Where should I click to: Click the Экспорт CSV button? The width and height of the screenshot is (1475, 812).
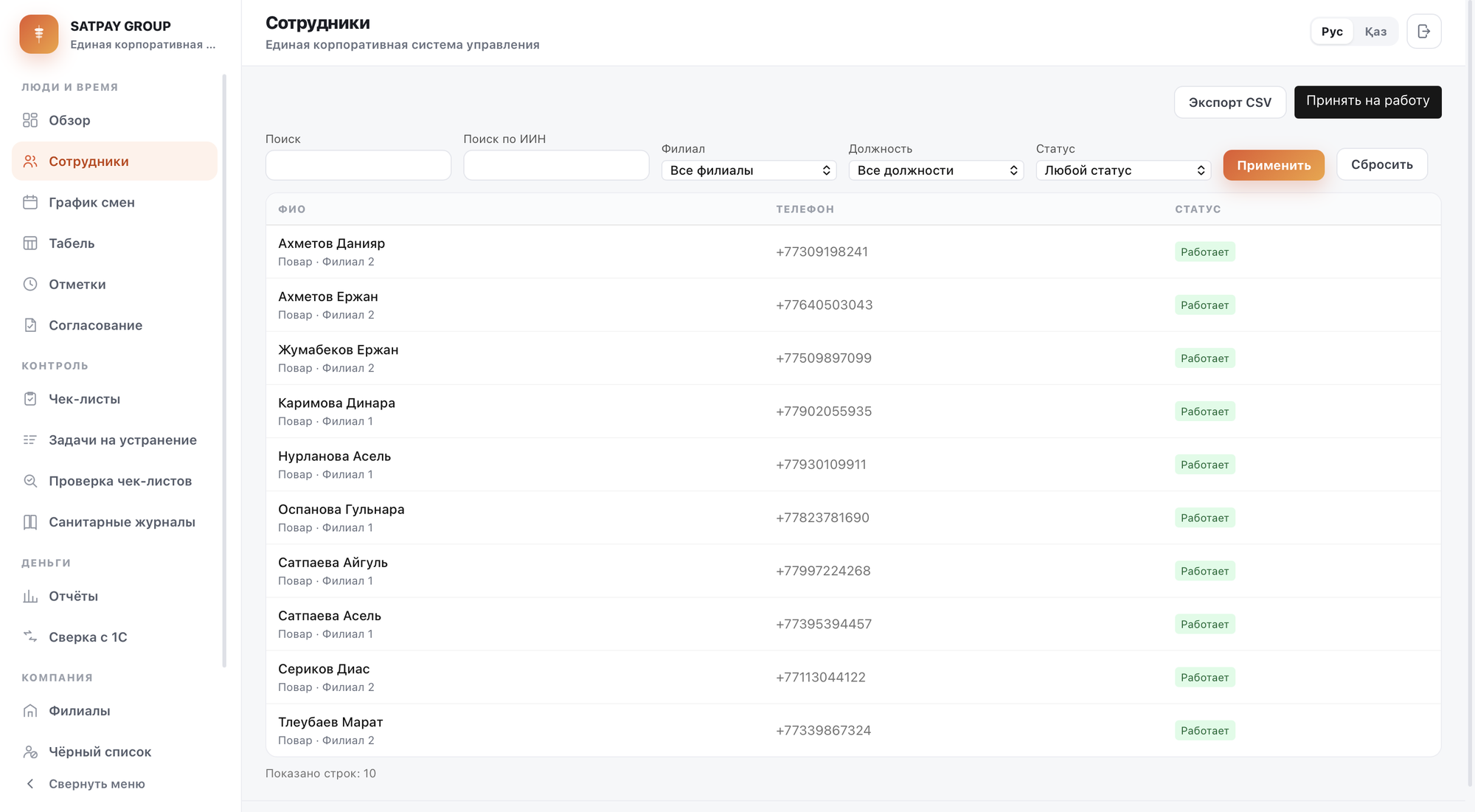click(x=1230, y=102)
